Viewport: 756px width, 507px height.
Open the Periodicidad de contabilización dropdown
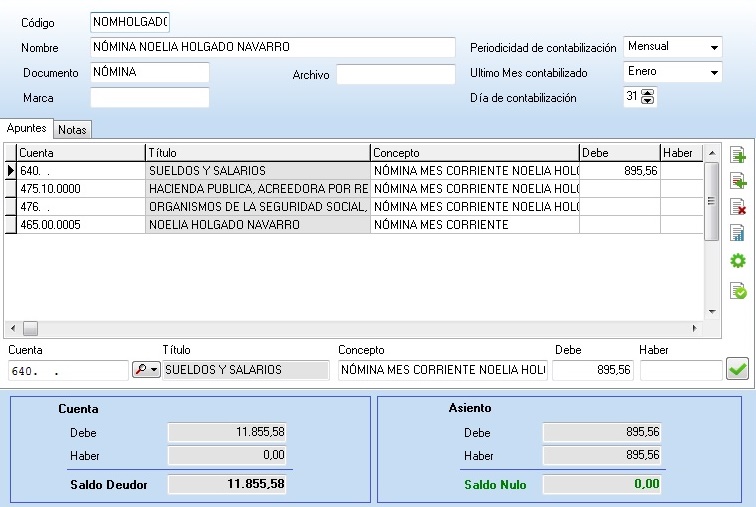(x=714, y=47)
